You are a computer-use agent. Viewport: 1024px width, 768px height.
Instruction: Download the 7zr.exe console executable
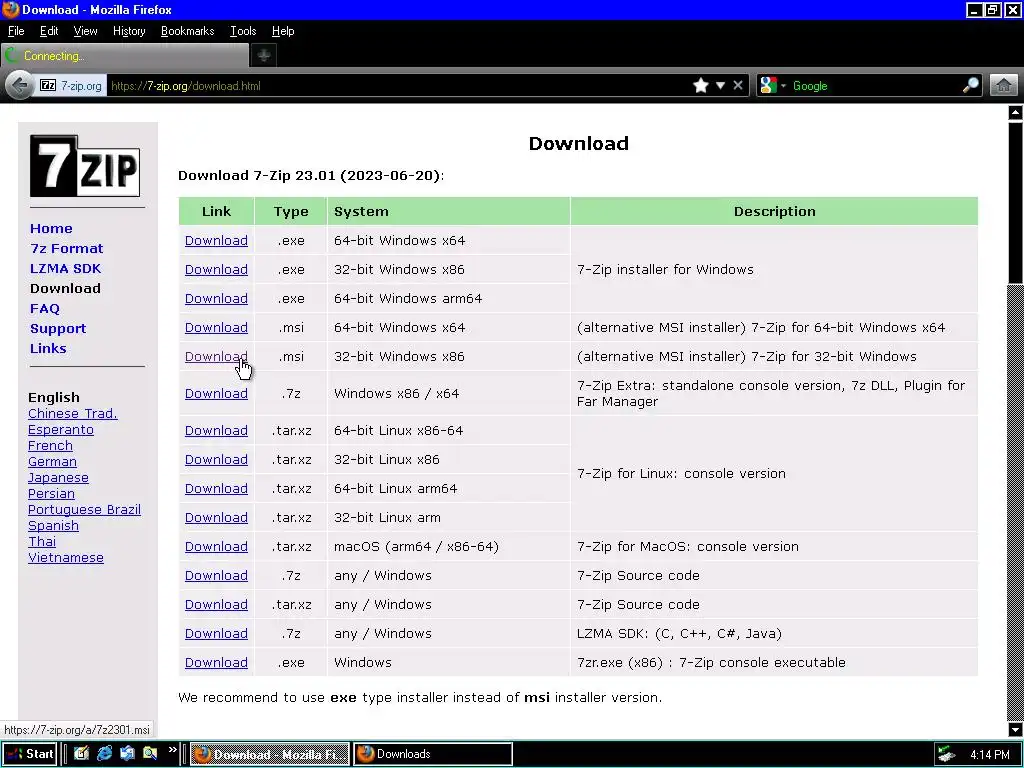[x=216, y=662]
